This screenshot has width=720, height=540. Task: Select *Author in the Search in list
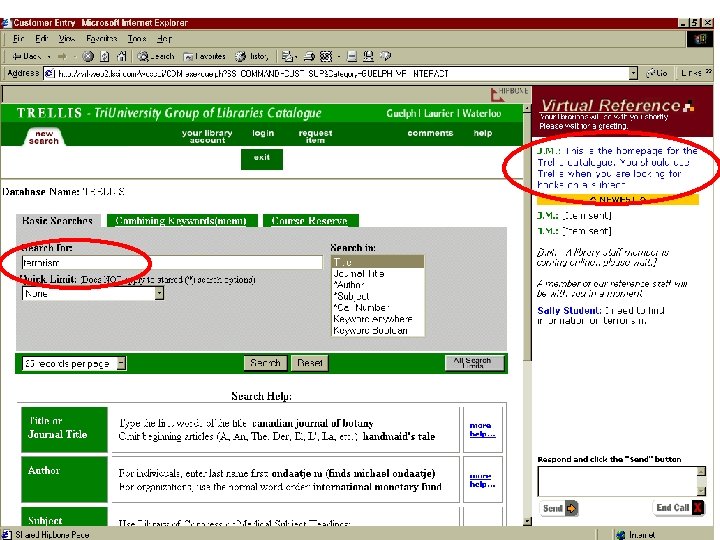[x=377, y=285]
